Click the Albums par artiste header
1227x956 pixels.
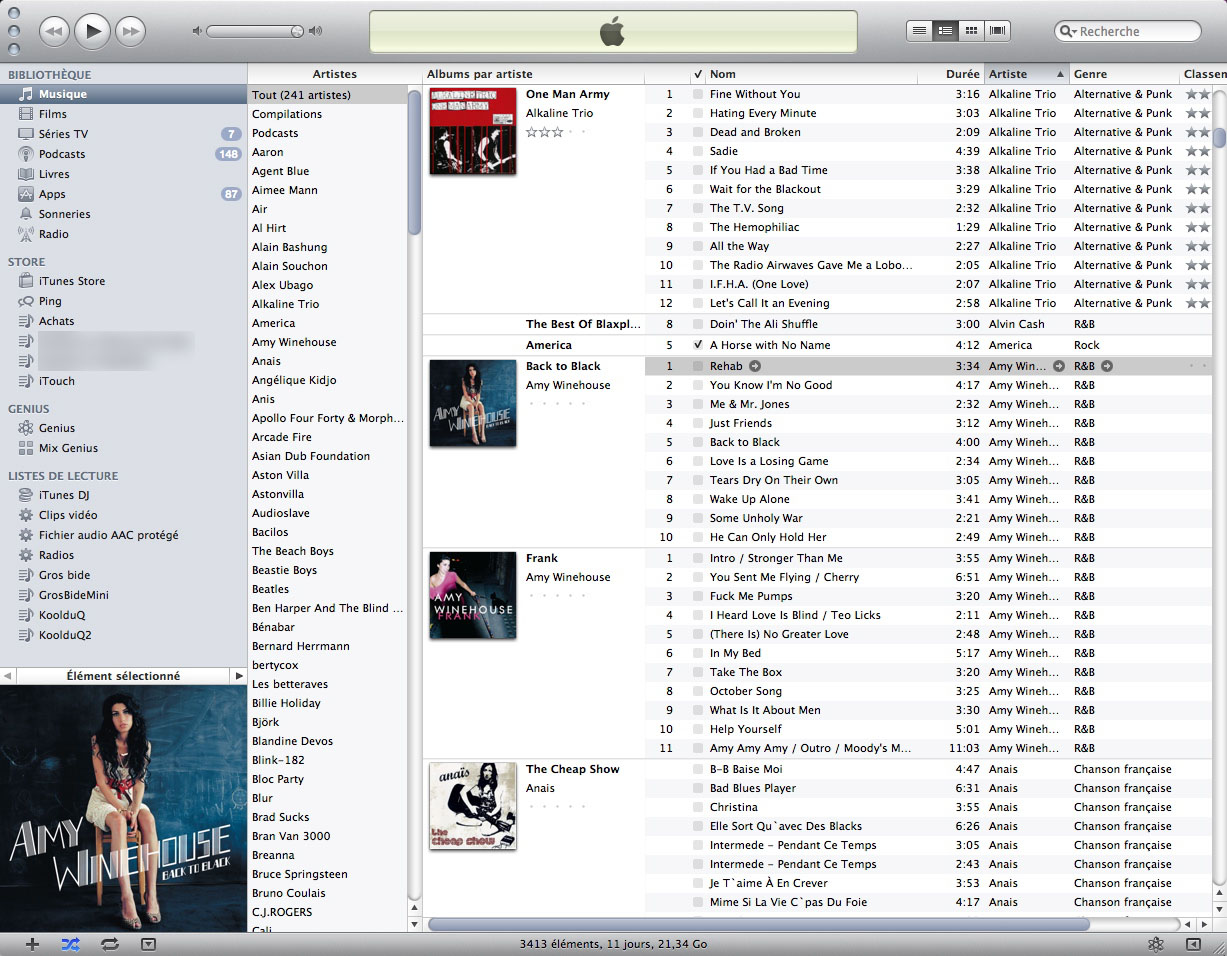point(533,74)
